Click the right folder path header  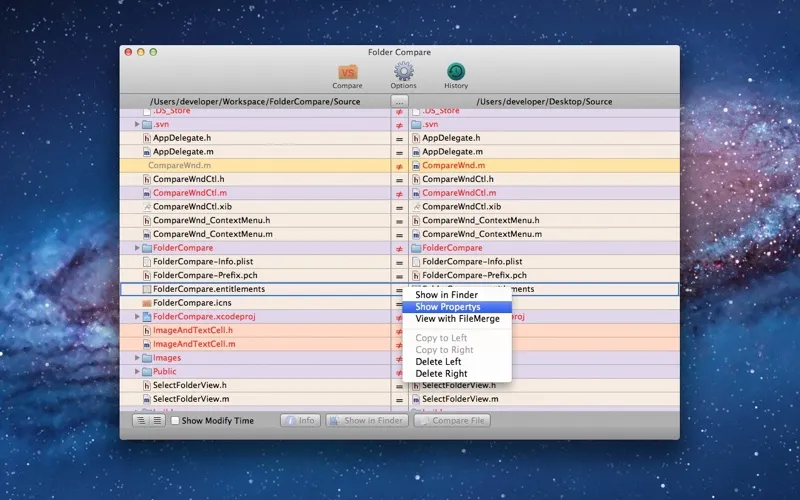click(x=544, y=102)
